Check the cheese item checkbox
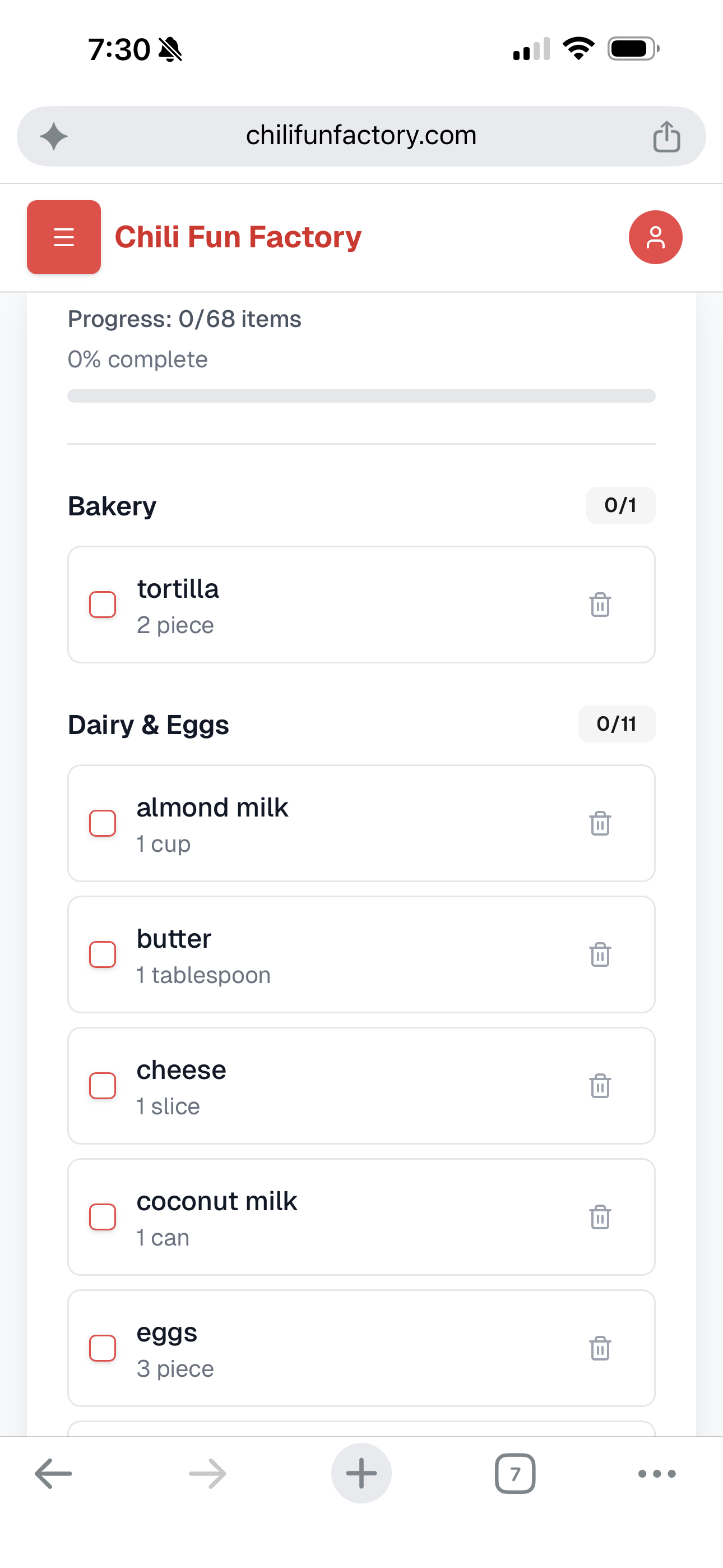 click(103, 1085)
